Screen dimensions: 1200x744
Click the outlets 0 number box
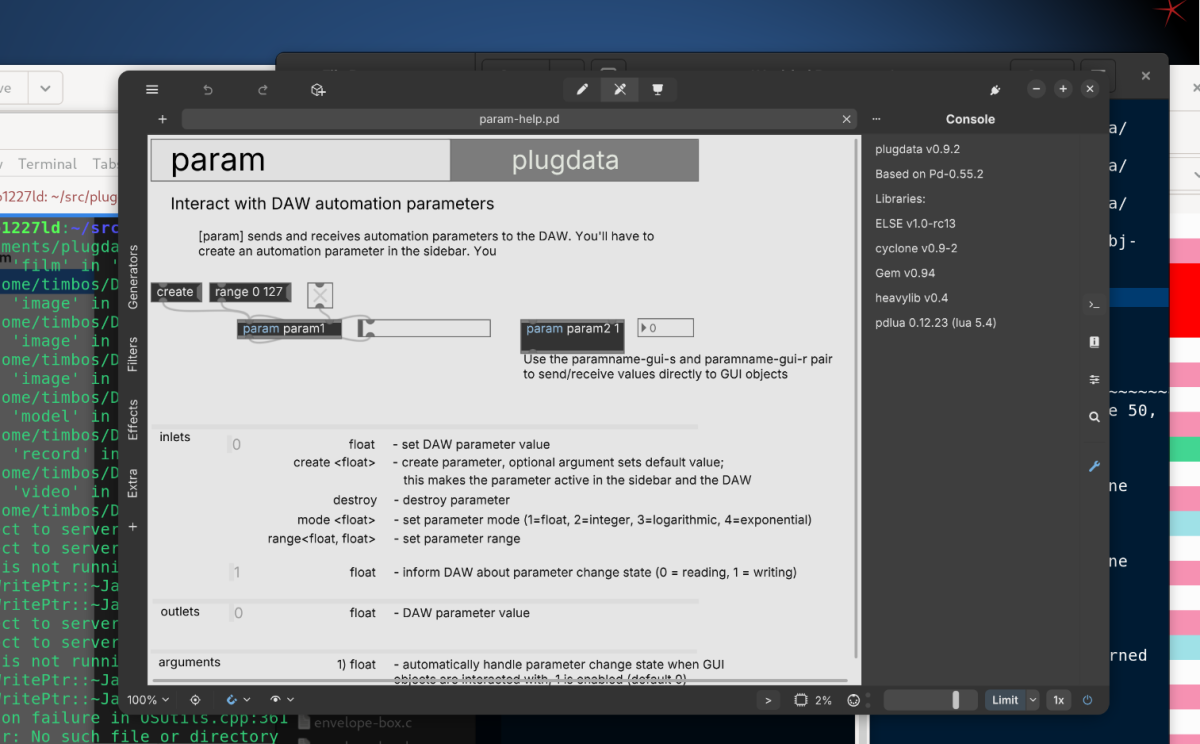click(x=238, y=612)
